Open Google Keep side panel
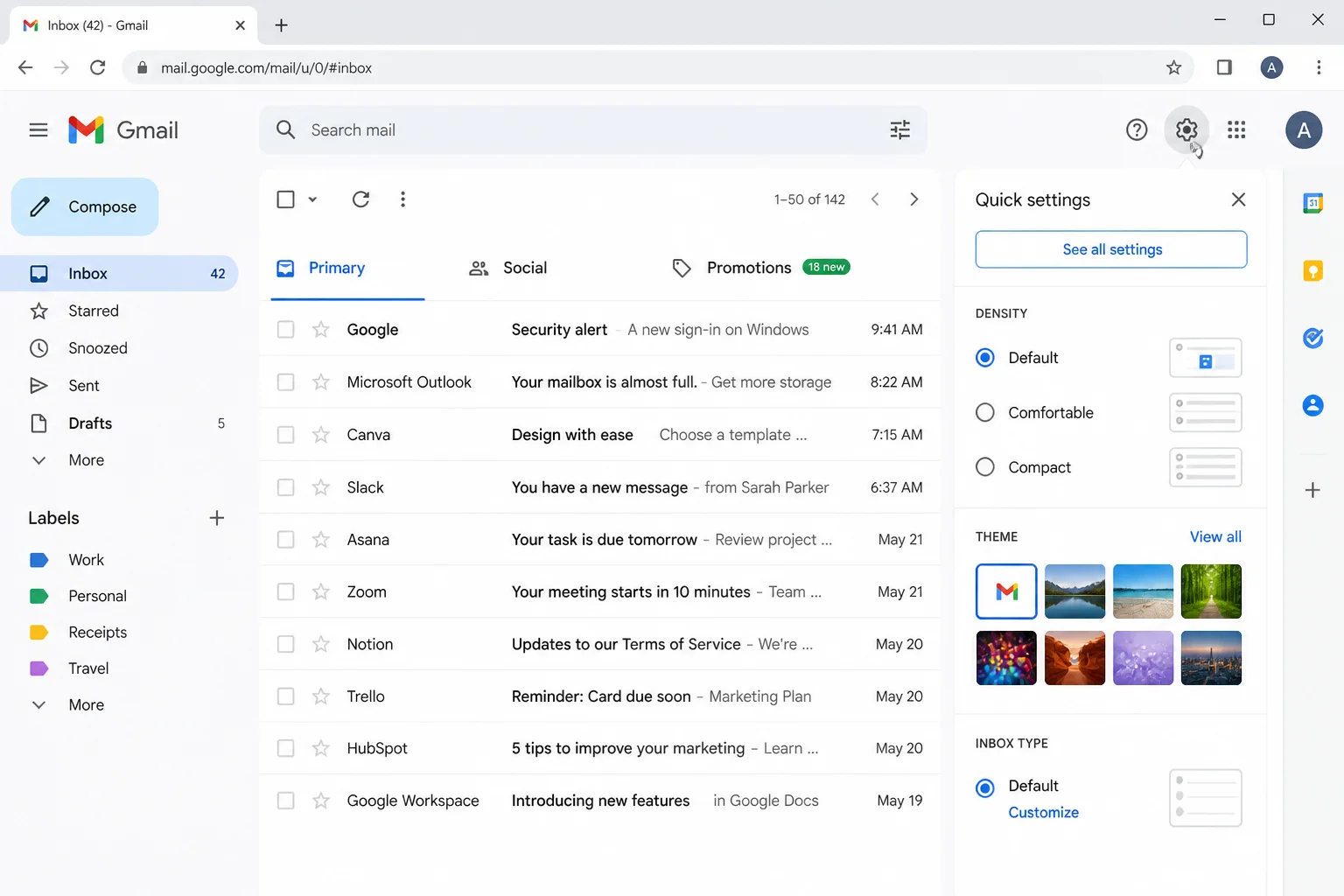1344x896 pixels. tap(1312, 270)
